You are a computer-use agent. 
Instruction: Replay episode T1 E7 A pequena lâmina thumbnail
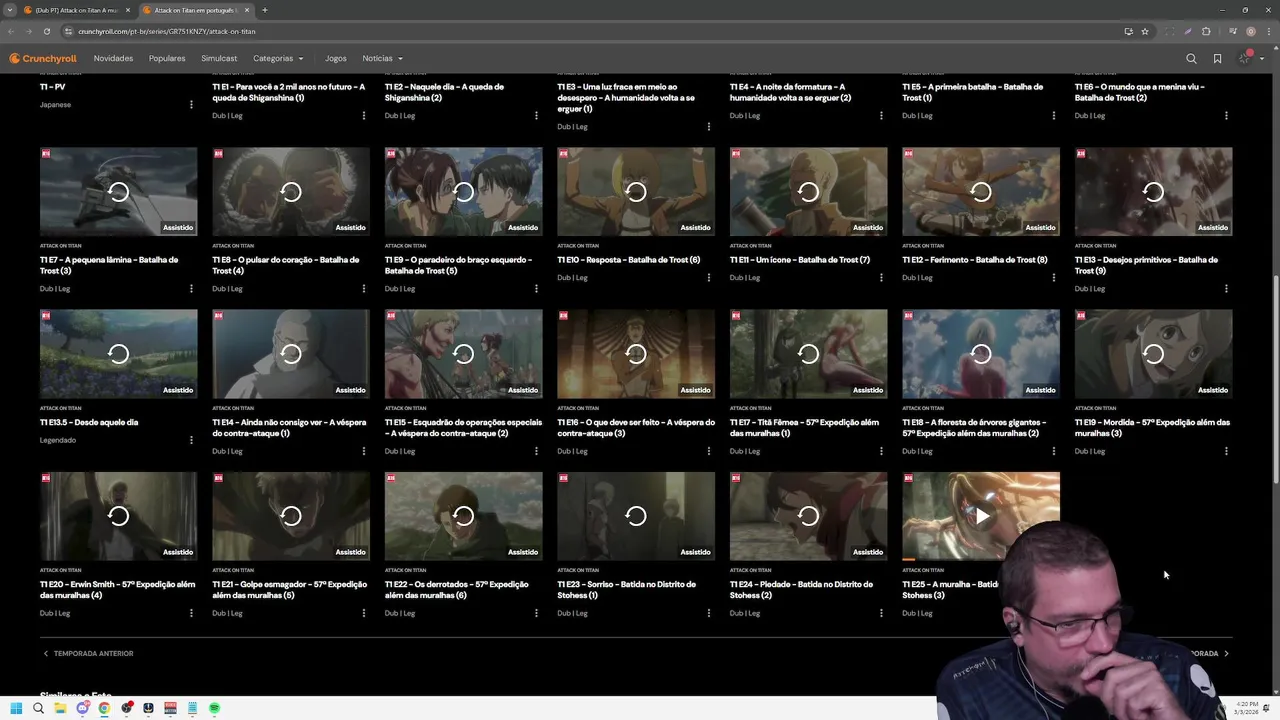click(119, 192)
